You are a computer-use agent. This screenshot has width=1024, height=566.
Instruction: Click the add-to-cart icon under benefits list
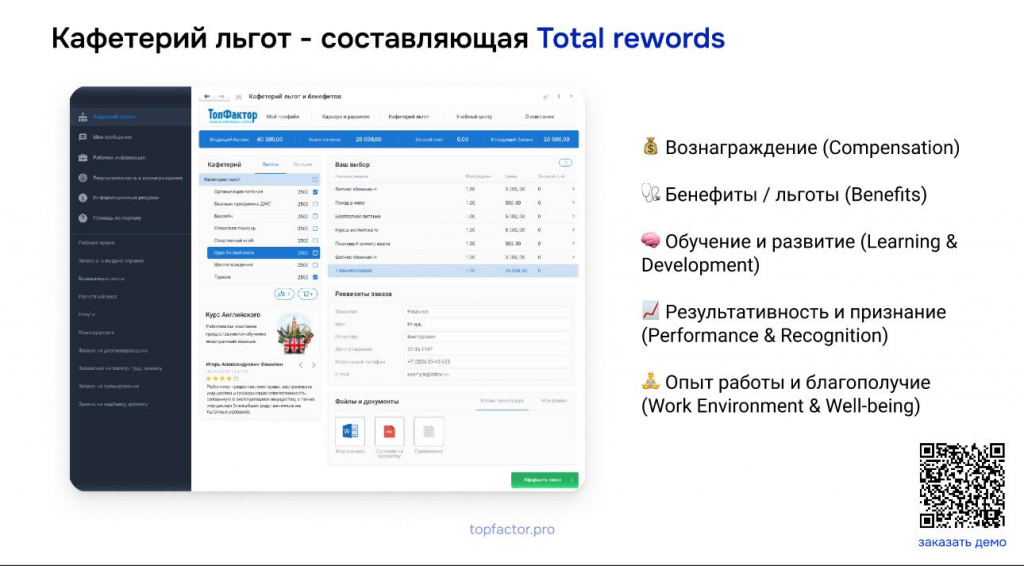pyautogui.click(x=308, y=294)
